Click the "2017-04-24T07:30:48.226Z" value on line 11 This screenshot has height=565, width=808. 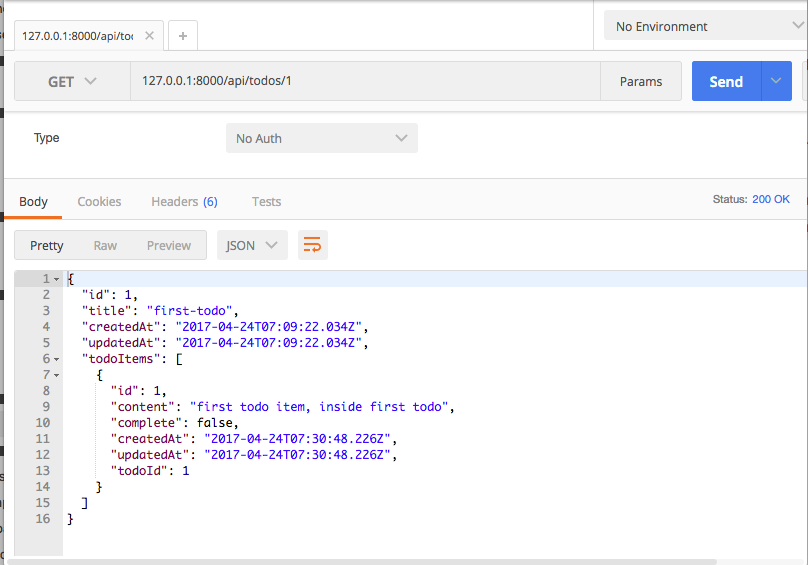point(297,439)
